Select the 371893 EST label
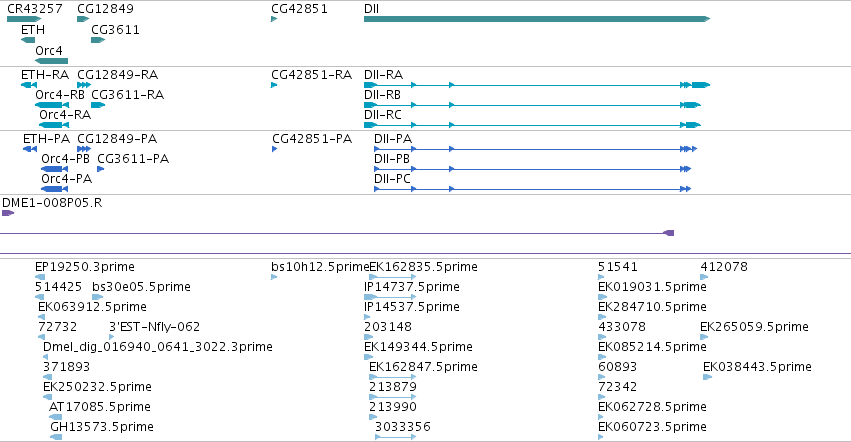This screenshot has height=442, width=851. point(66,367)
